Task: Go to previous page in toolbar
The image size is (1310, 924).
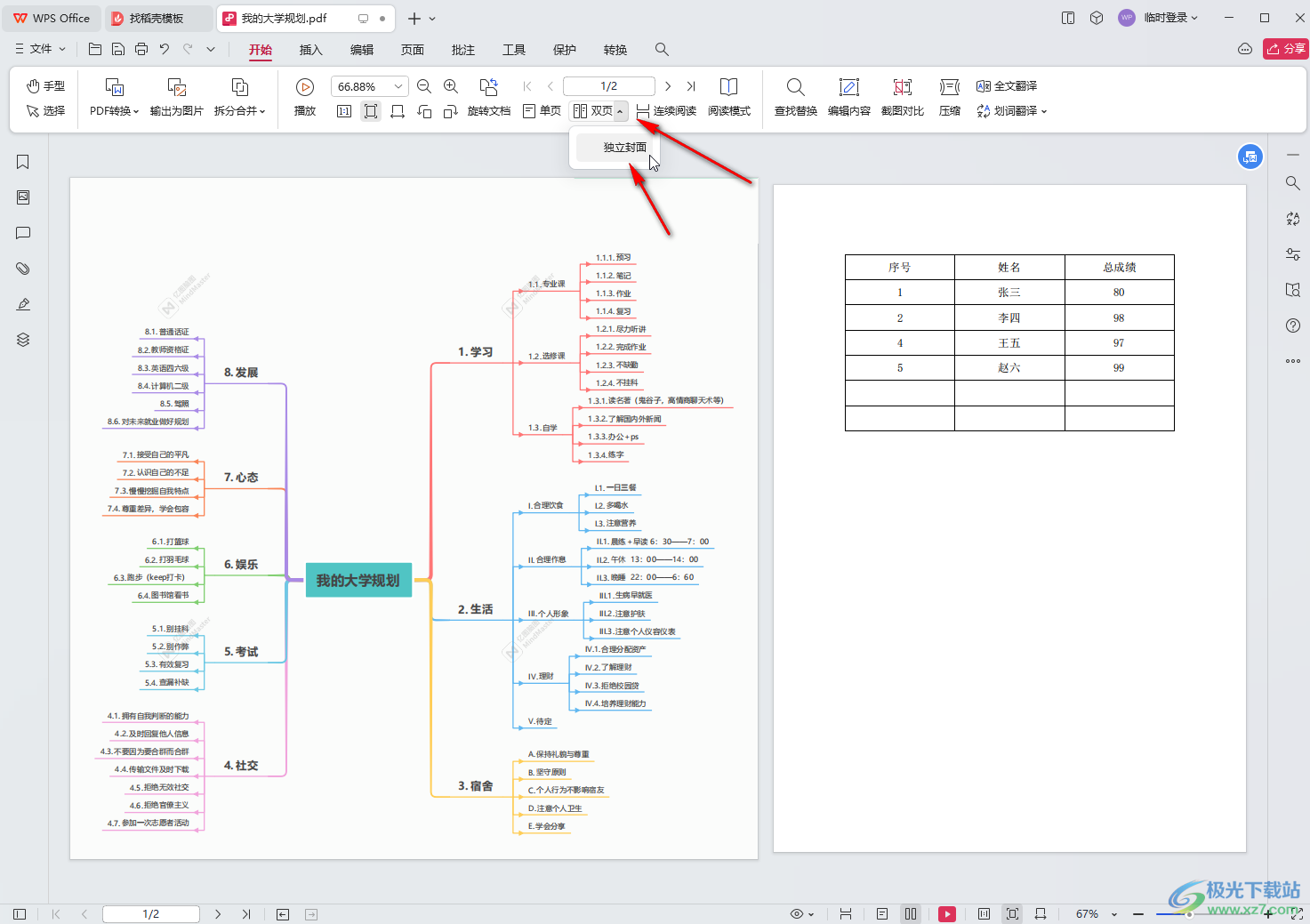Action: pos(551,86)
